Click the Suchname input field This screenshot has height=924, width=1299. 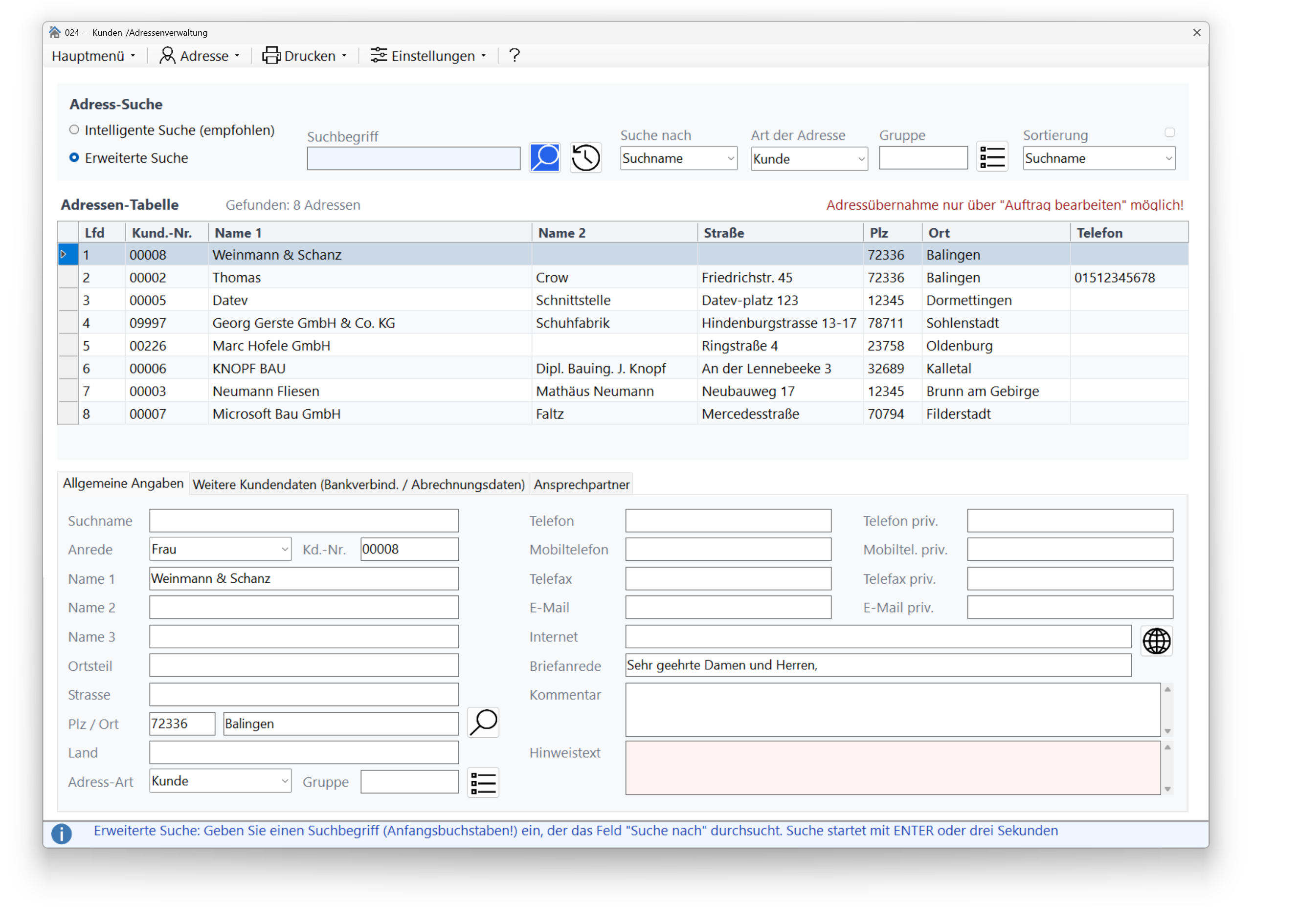304,521
